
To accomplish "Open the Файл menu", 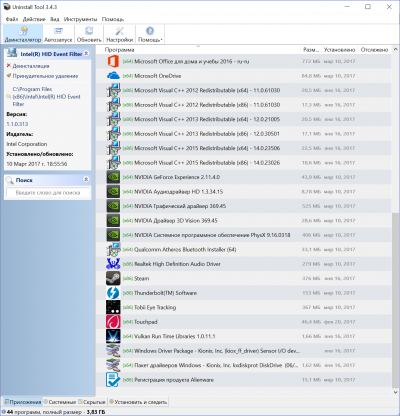I will tap(12, 19).
